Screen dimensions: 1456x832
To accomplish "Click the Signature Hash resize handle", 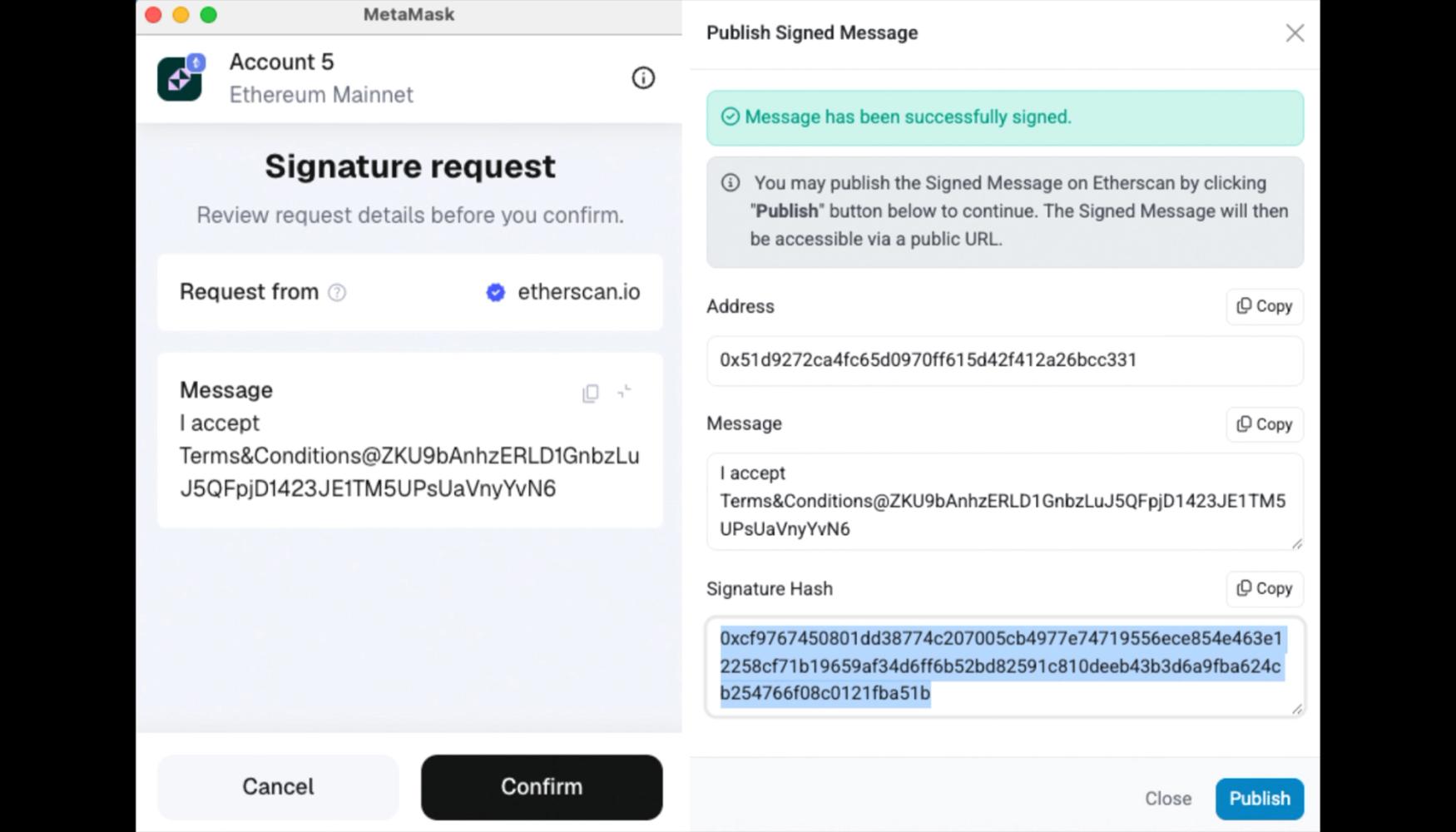I will tap(1296, 709).
